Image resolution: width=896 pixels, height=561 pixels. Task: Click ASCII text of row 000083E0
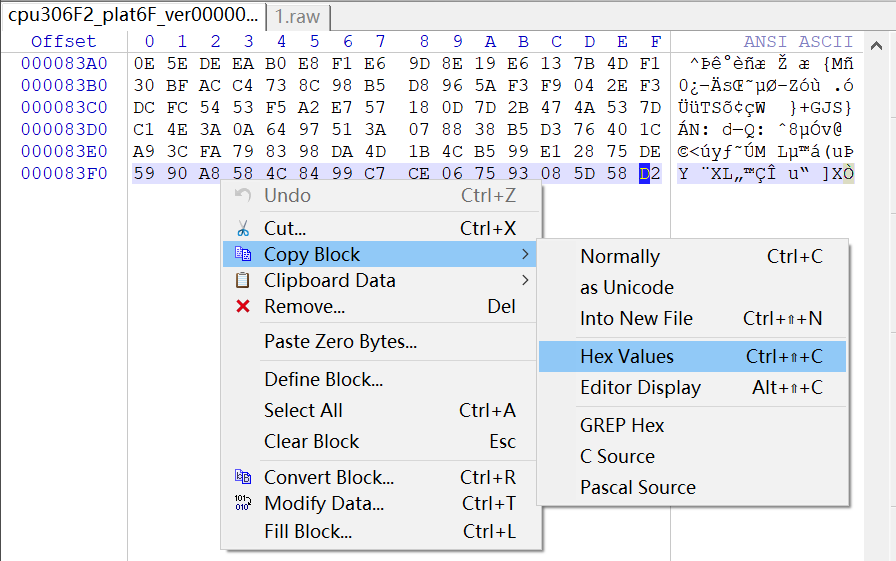(765, 151)
